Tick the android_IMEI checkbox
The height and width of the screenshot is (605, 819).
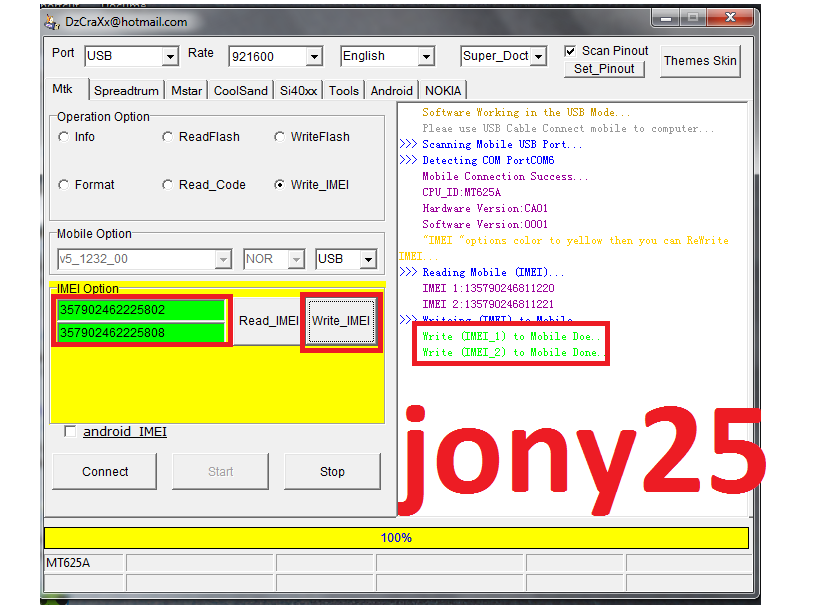point(70,432)
